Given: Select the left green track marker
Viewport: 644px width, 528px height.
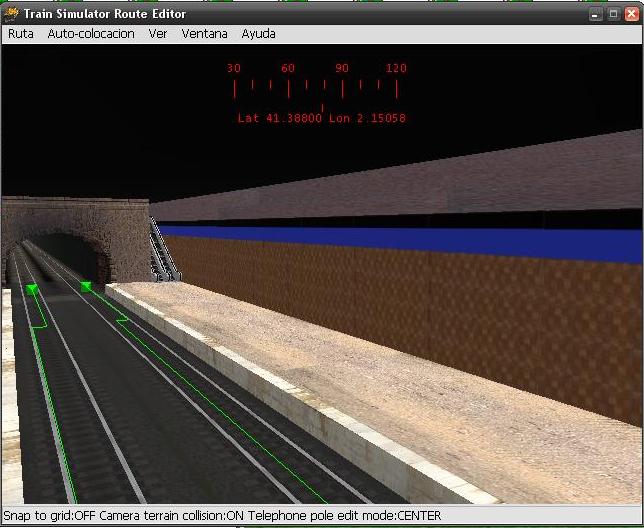Looking at the screenshot, I should 32,289.
